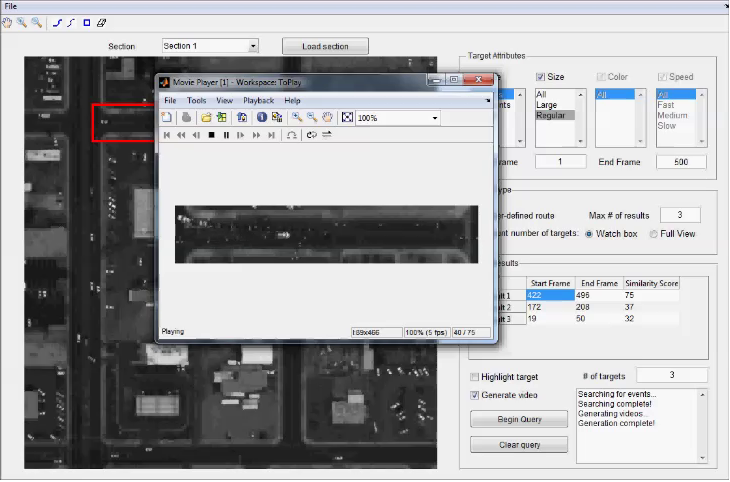Stop the movie in Movie Player
The height and width of the screenshot is (482, 730).
point(211,135)
